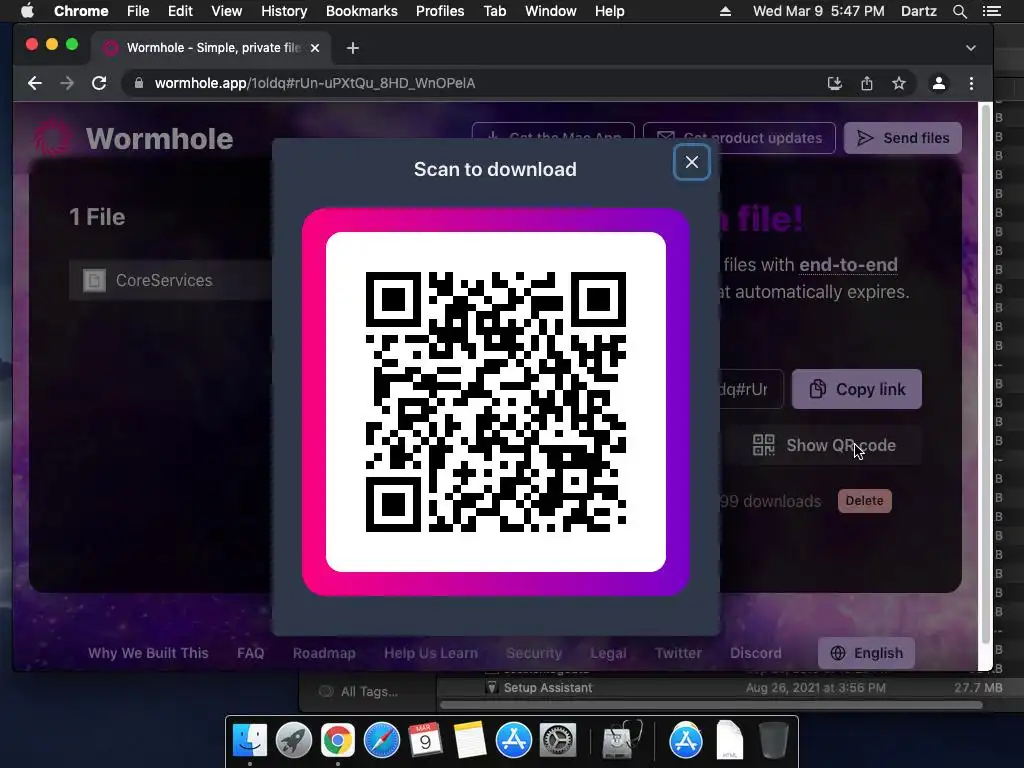Open System Preferences from the Dock
1024x768 pixels.
(x=558, y=740)
